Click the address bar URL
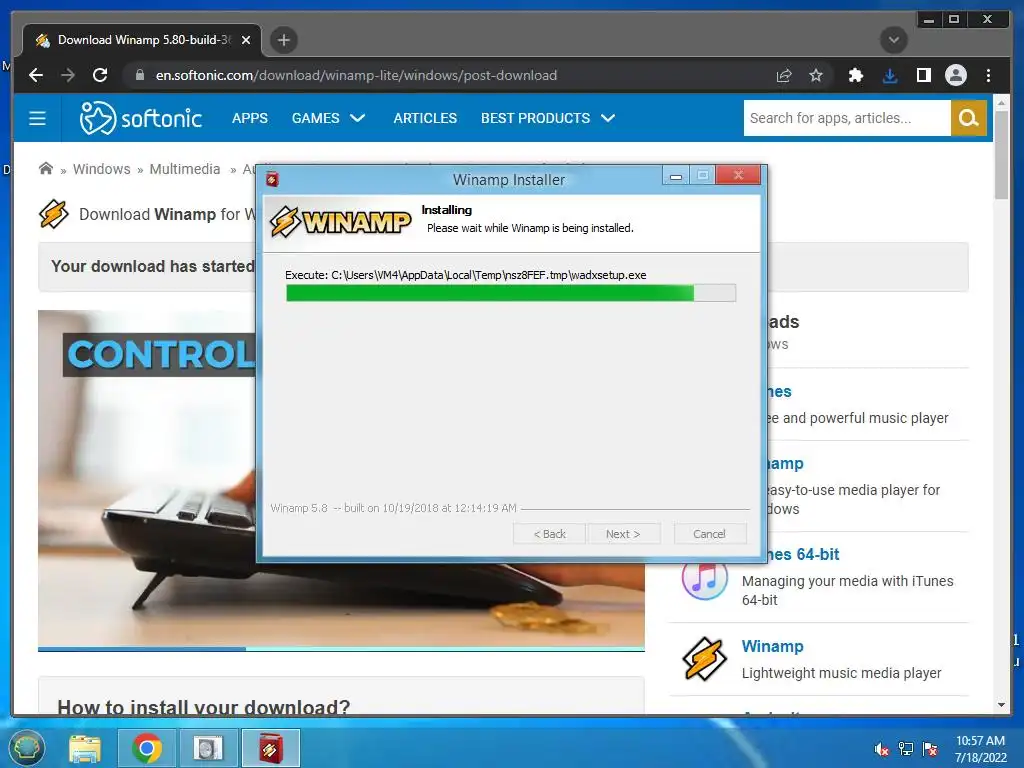The image size is (1024, 768). click(x=356, y=76)
